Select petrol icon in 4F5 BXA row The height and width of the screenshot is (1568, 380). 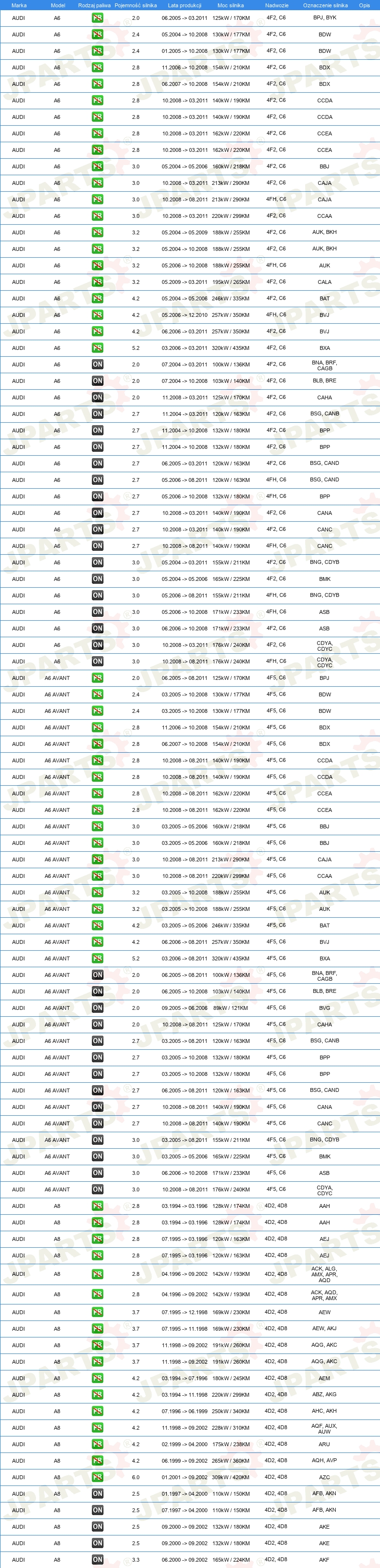coord(98,958)
